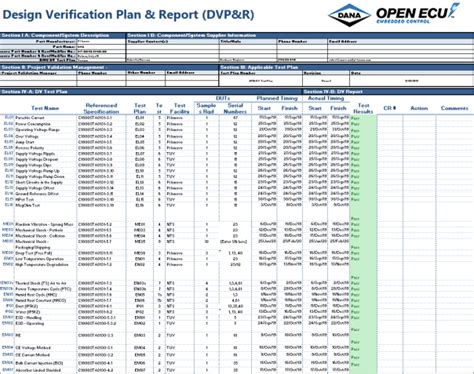
Task: Click the Test Facility column header
Action: click(180, 109)
